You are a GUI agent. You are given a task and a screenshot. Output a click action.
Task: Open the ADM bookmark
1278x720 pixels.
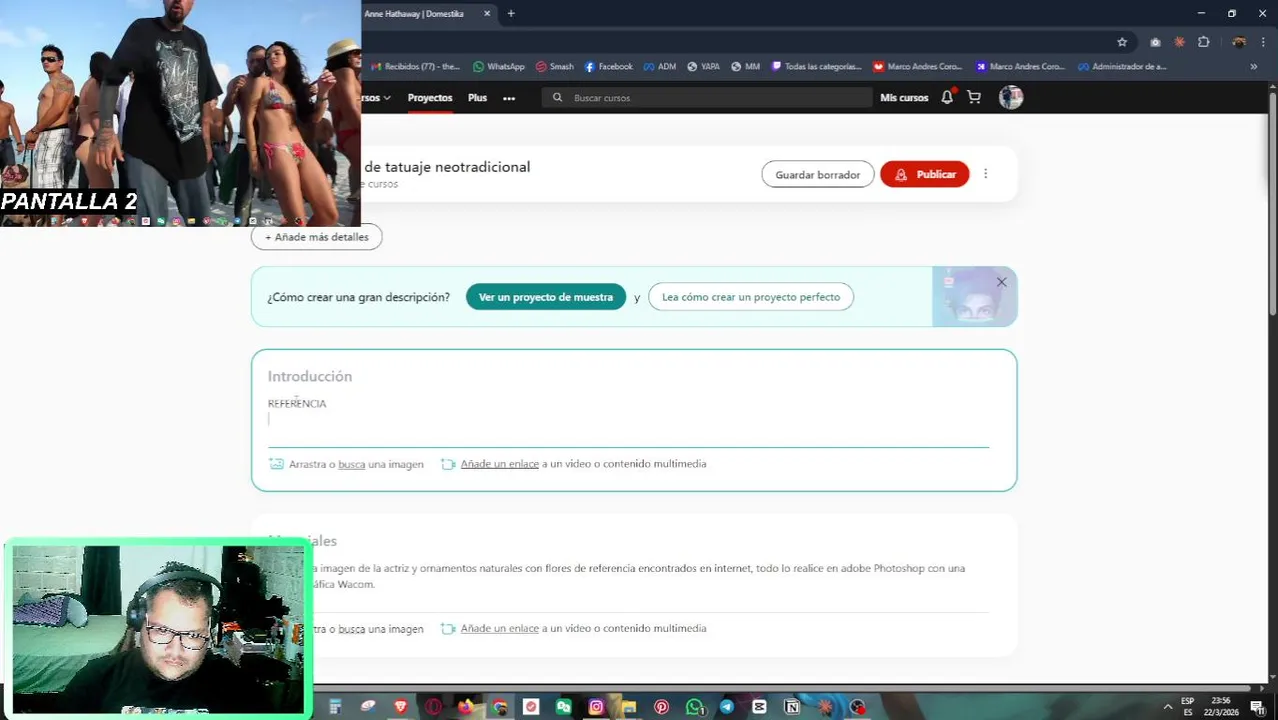coord(660,67)
